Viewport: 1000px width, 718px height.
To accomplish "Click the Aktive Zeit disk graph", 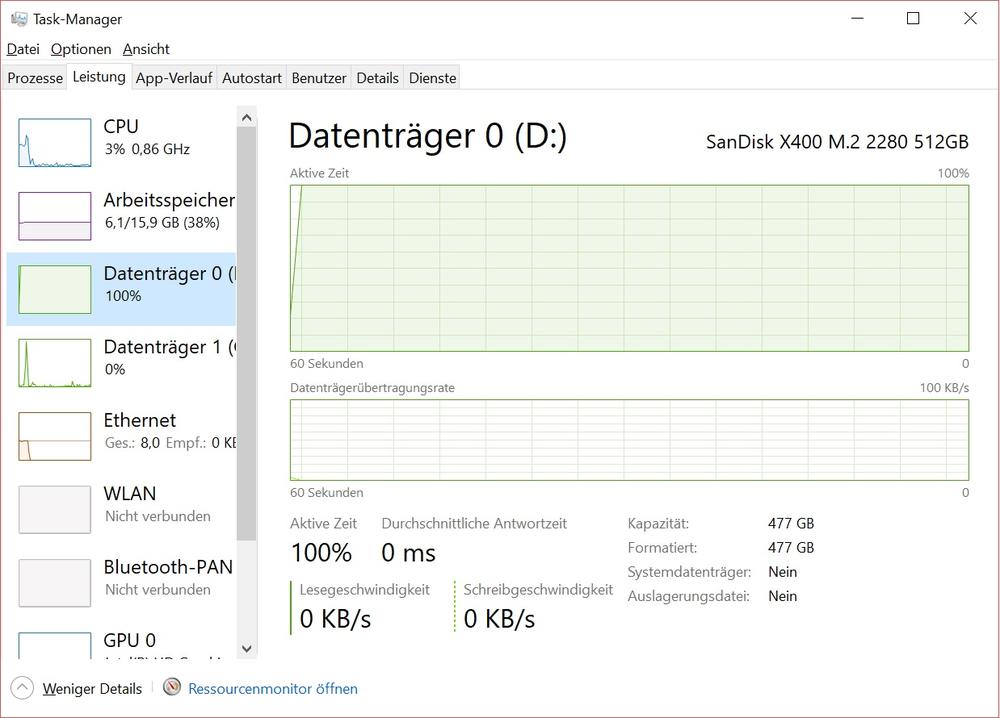I will pyautogui.click(x=629, y=268).
